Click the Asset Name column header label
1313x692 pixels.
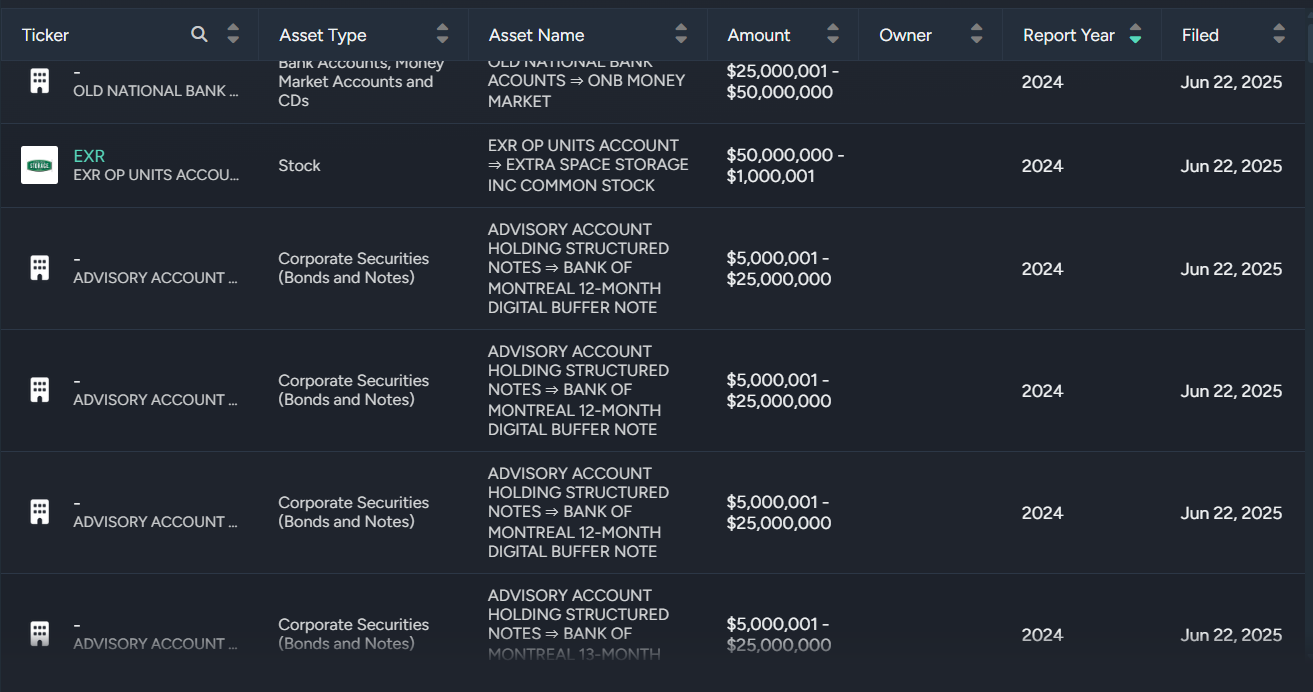[x=536, y=35]
